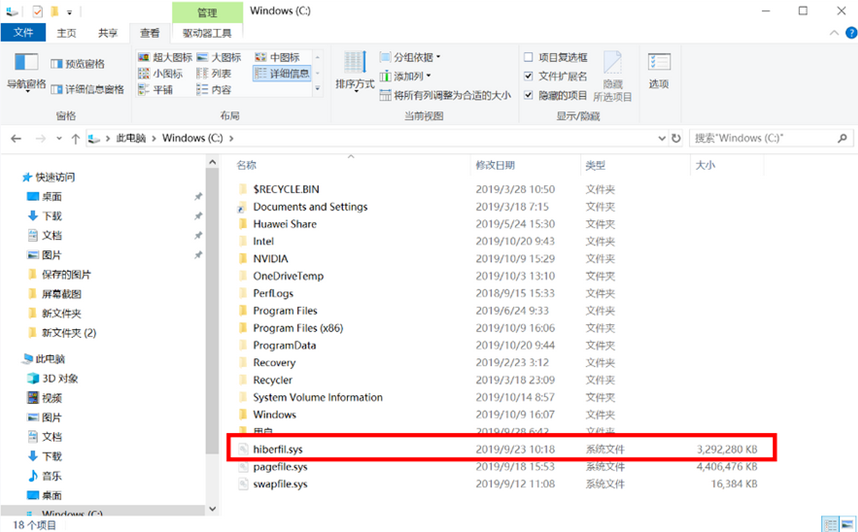This screenshot has width=858, height=532.
Task: Select 内容 content layout
Action: point(214,90)
